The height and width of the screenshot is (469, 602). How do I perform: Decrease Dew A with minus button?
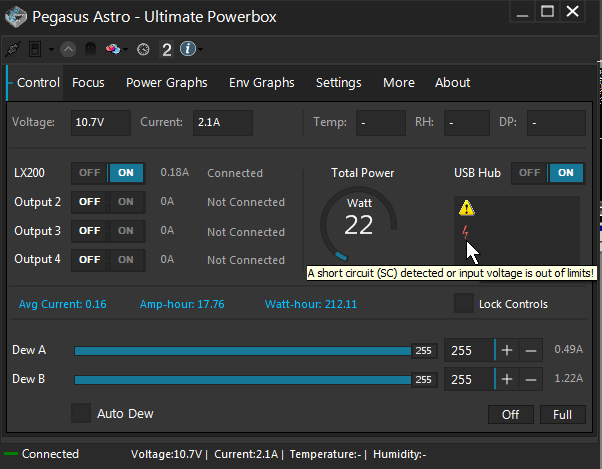(x=531, y=350)
